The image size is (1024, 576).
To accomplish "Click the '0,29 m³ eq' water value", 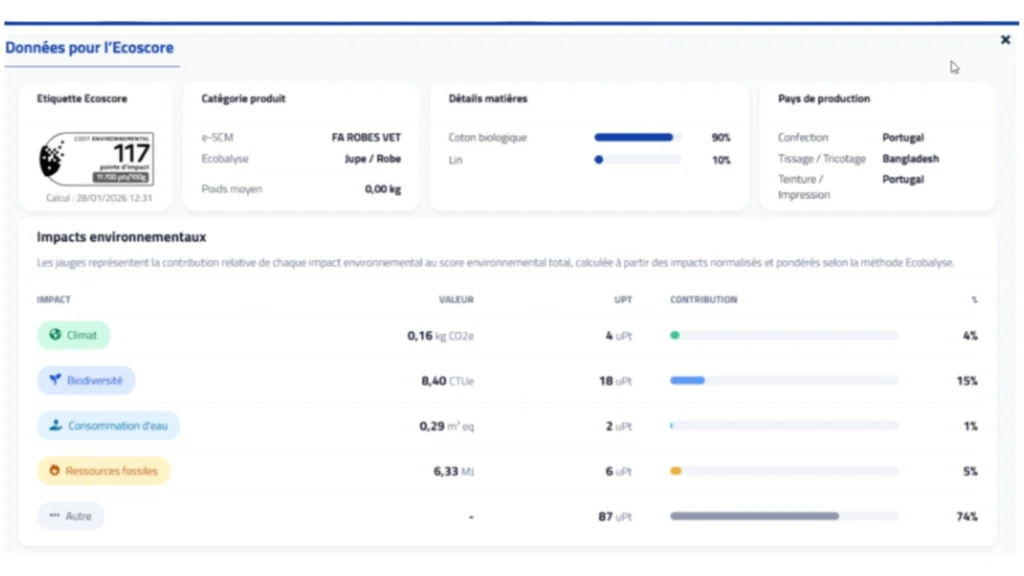I will [447, 426].
